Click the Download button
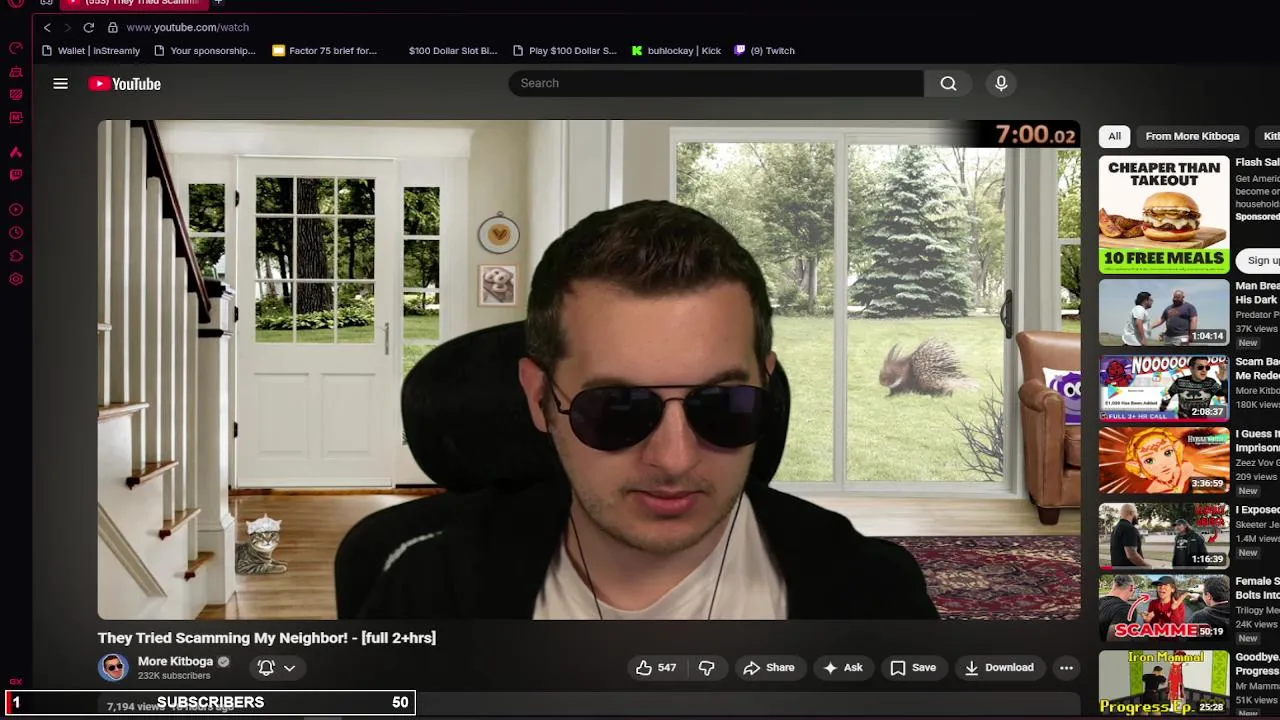 click(x=999, y=668)
